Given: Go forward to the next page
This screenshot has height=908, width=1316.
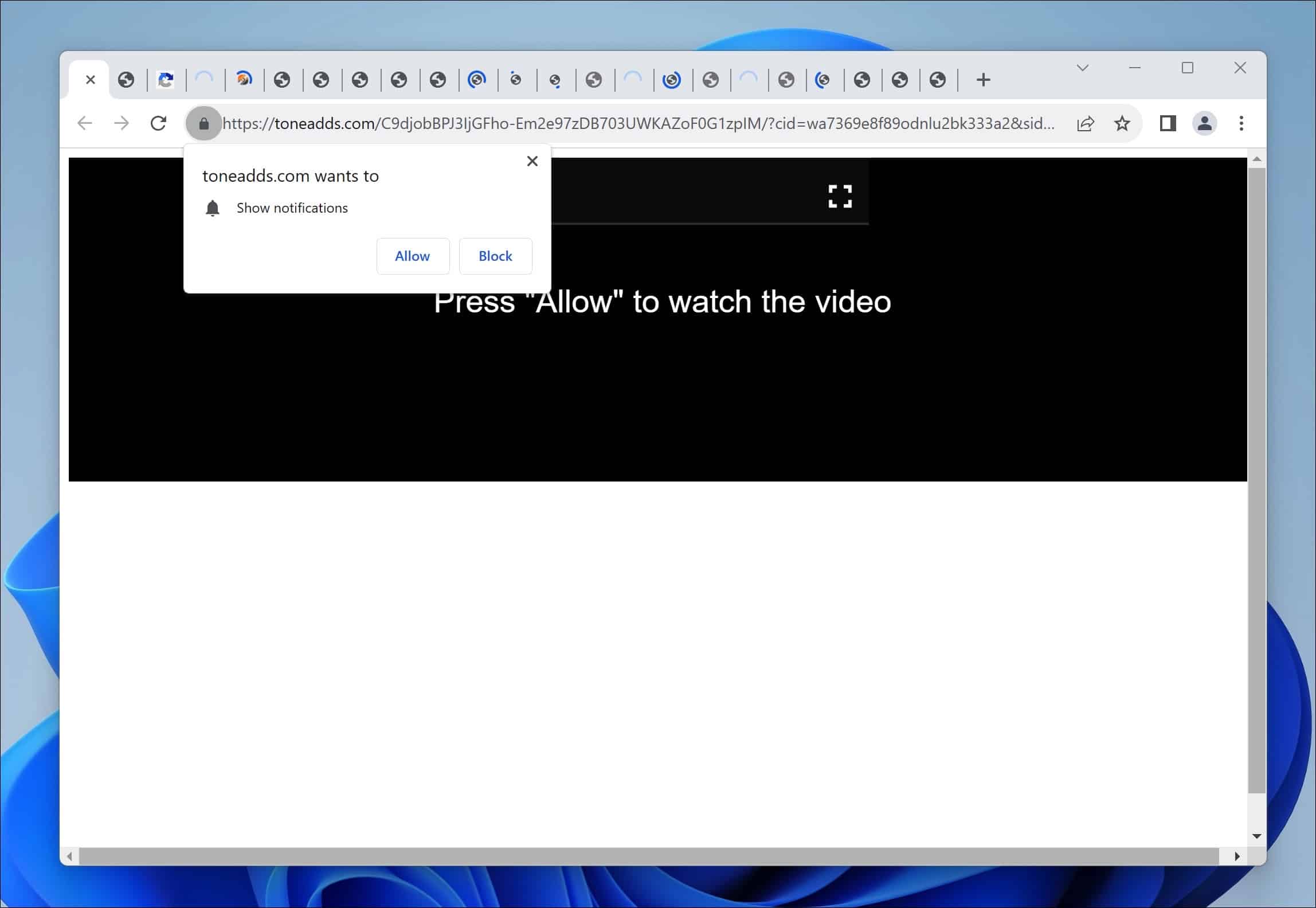Looking at the screenshot, I should tap(122, 123).
